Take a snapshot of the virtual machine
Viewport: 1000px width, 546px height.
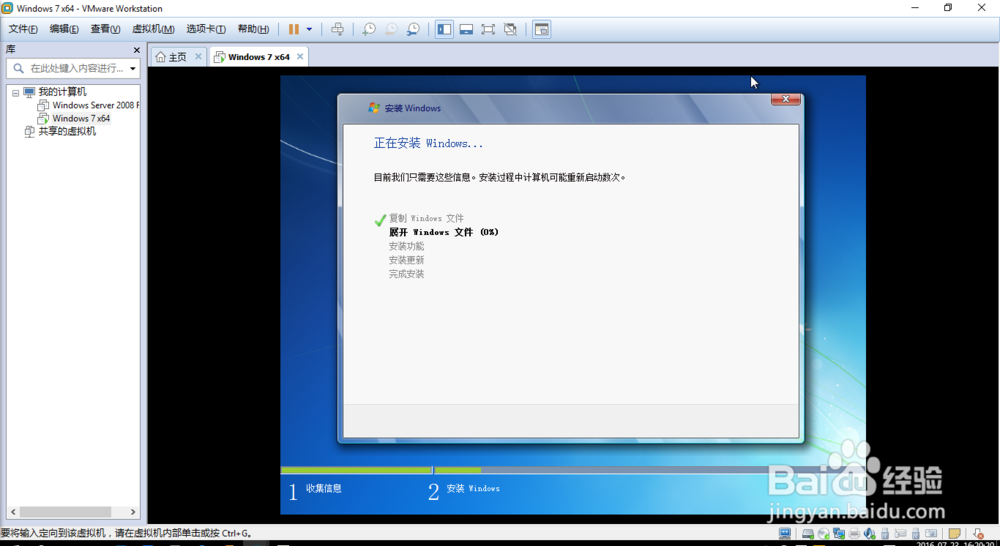(369, 29)
